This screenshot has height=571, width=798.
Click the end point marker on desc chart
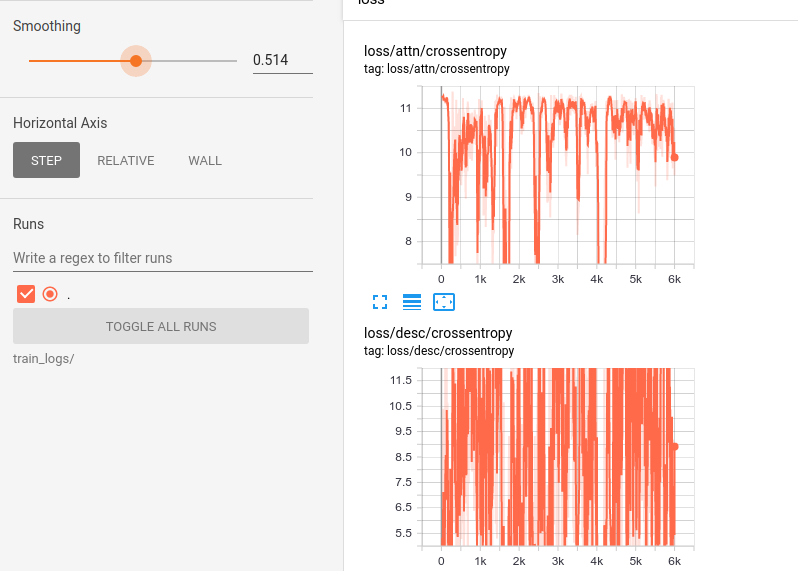tap(675, 446)
